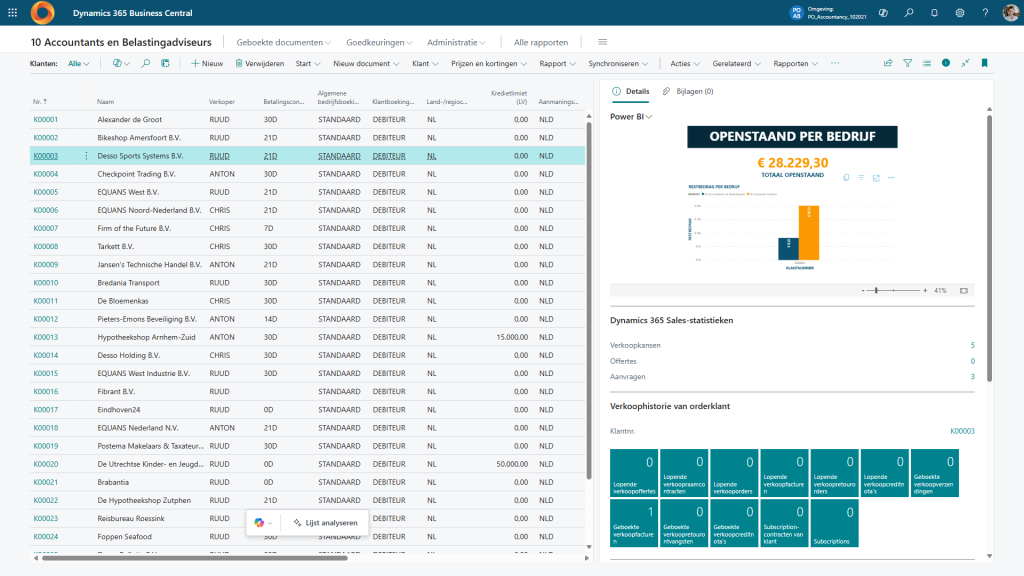1024x576 pixels.
Task: Open the user profile avatar
Action: (1010, 12)
